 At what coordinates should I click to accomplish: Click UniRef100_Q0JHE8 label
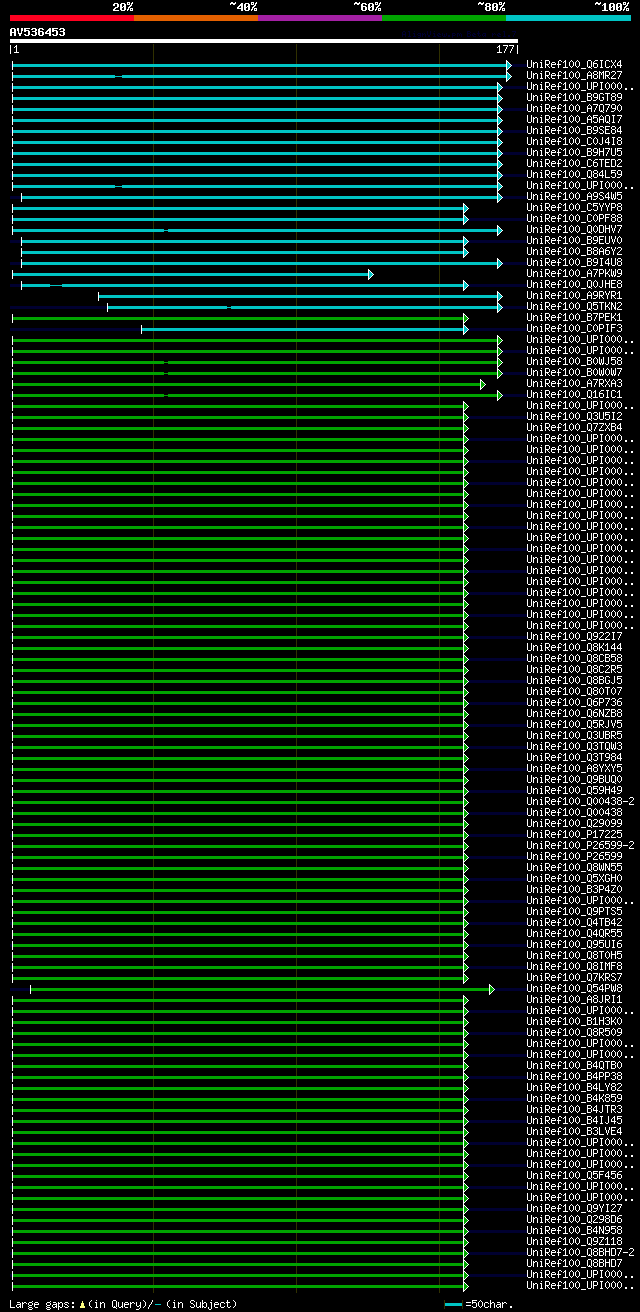coord(574,284)
